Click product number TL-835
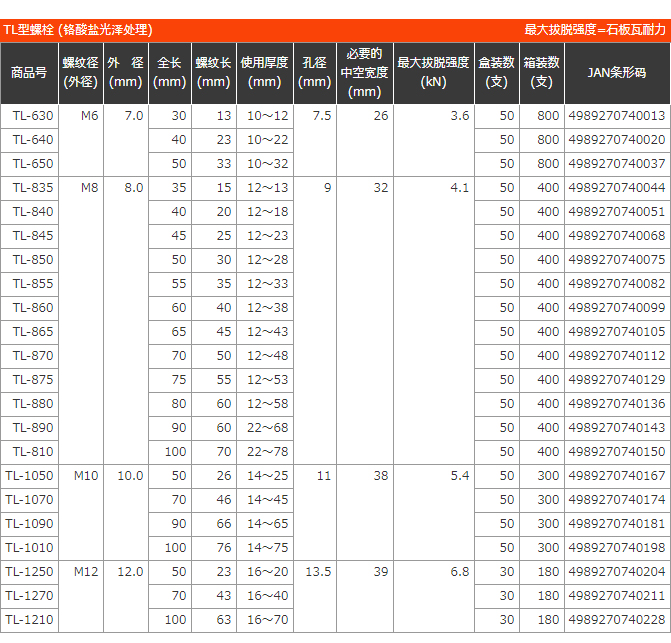 [x=33, y=188]
